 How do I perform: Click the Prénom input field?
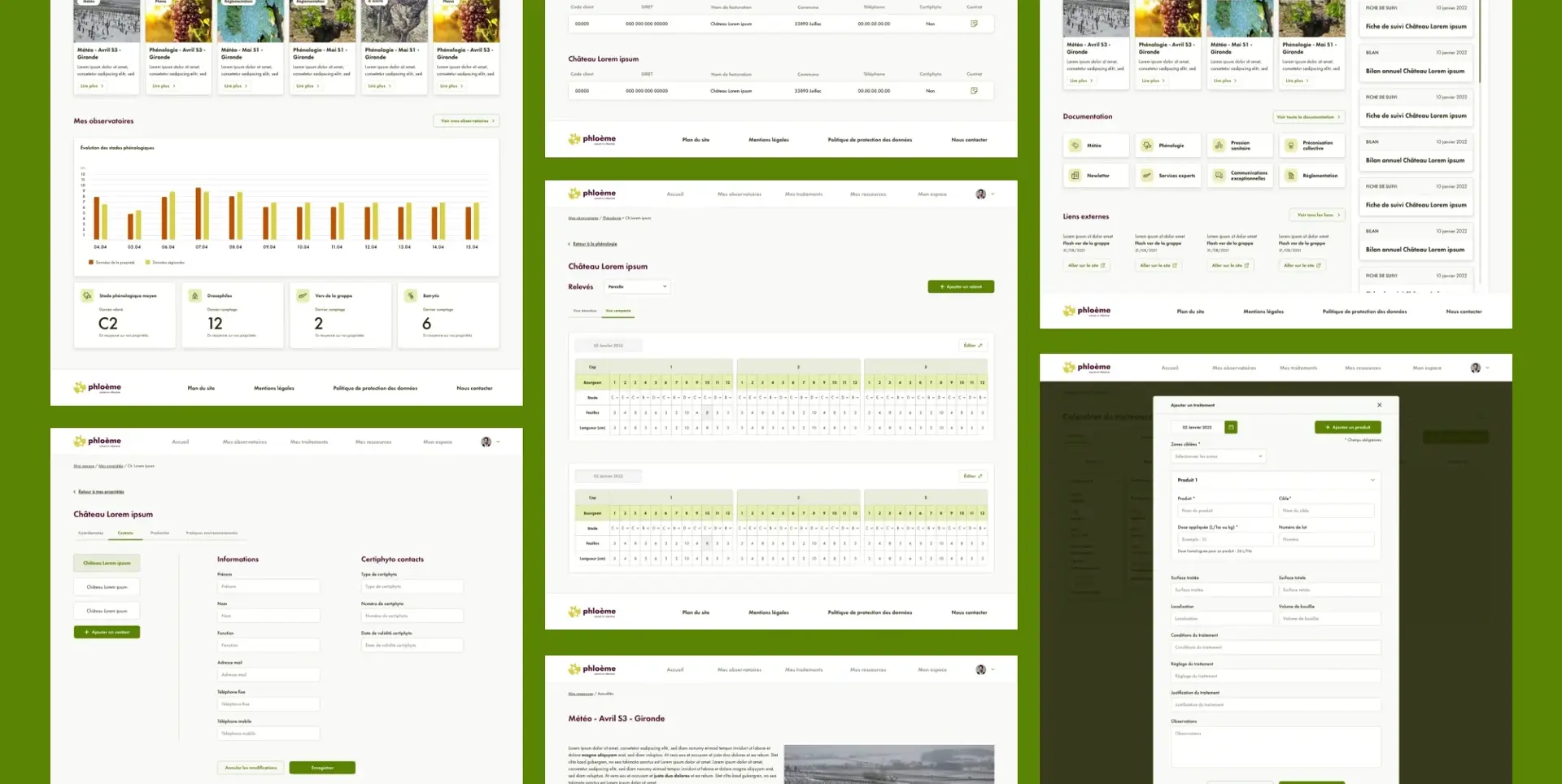(268, 586)
